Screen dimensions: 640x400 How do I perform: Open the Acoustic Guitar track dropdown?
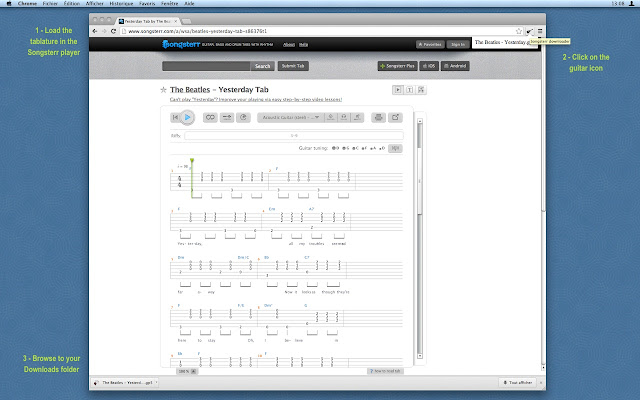291,118
